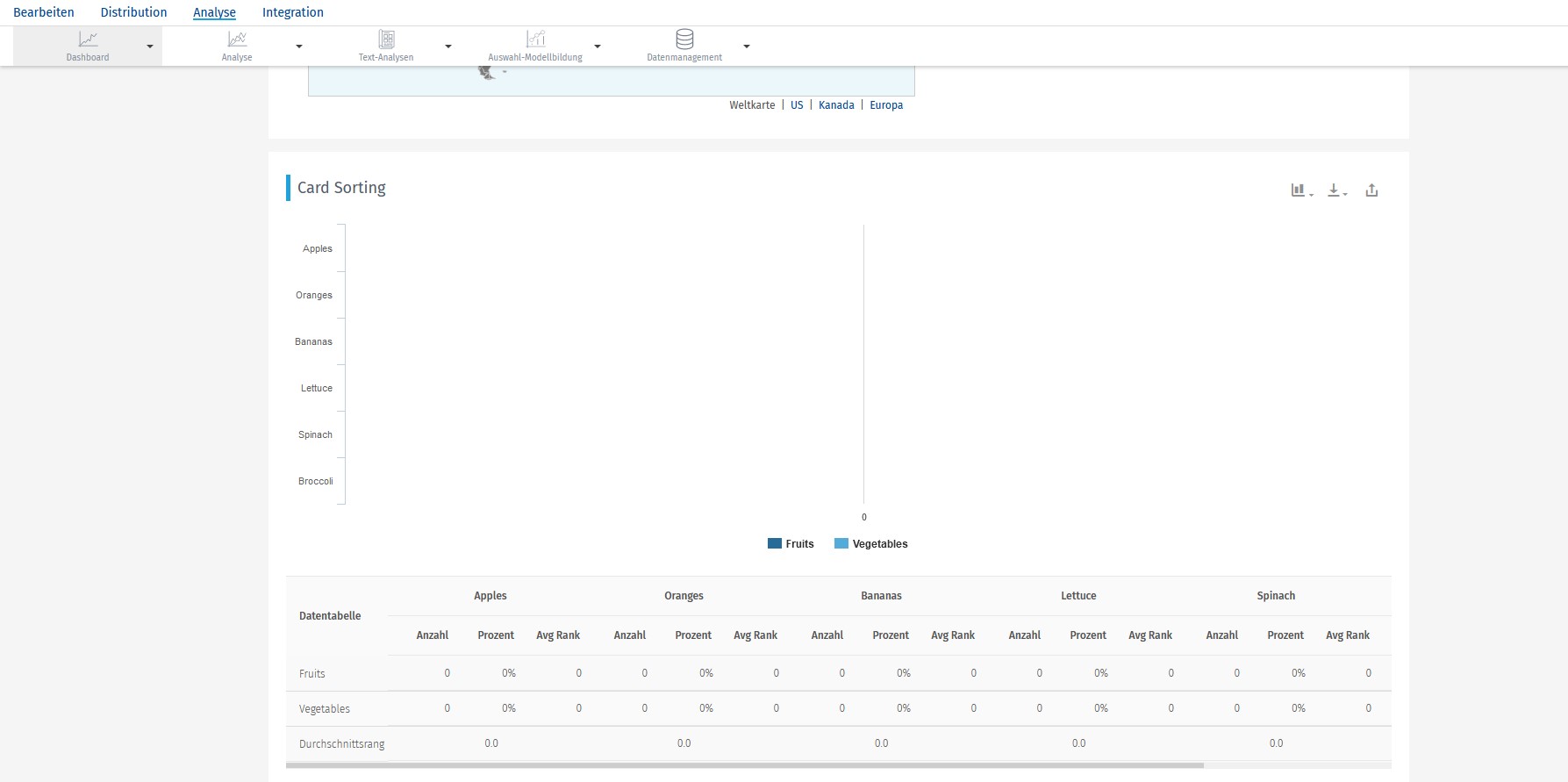
Task: Click the Spinach column header in table
Action: pyautogui.click(x=1276, y=596)
